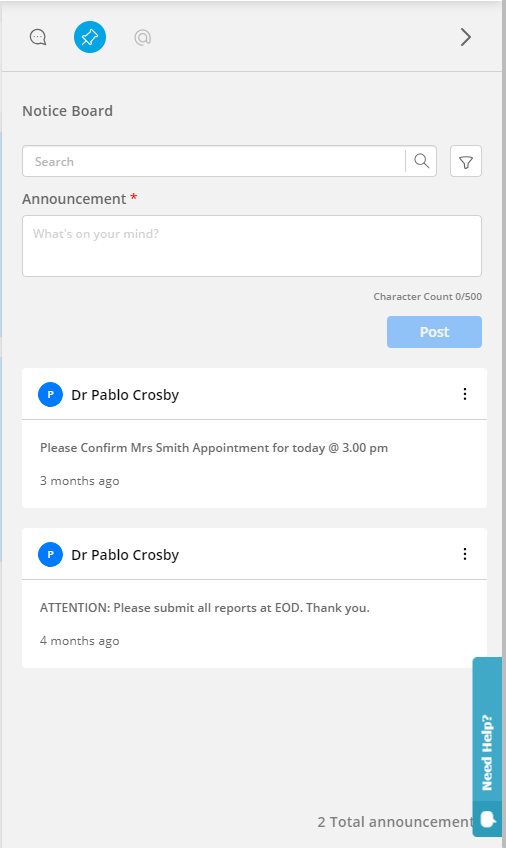Click avatar on Mrs Smith appointment post
Image resolution: width=506 pixels, height=848 pixels.
tap(50, 394)
